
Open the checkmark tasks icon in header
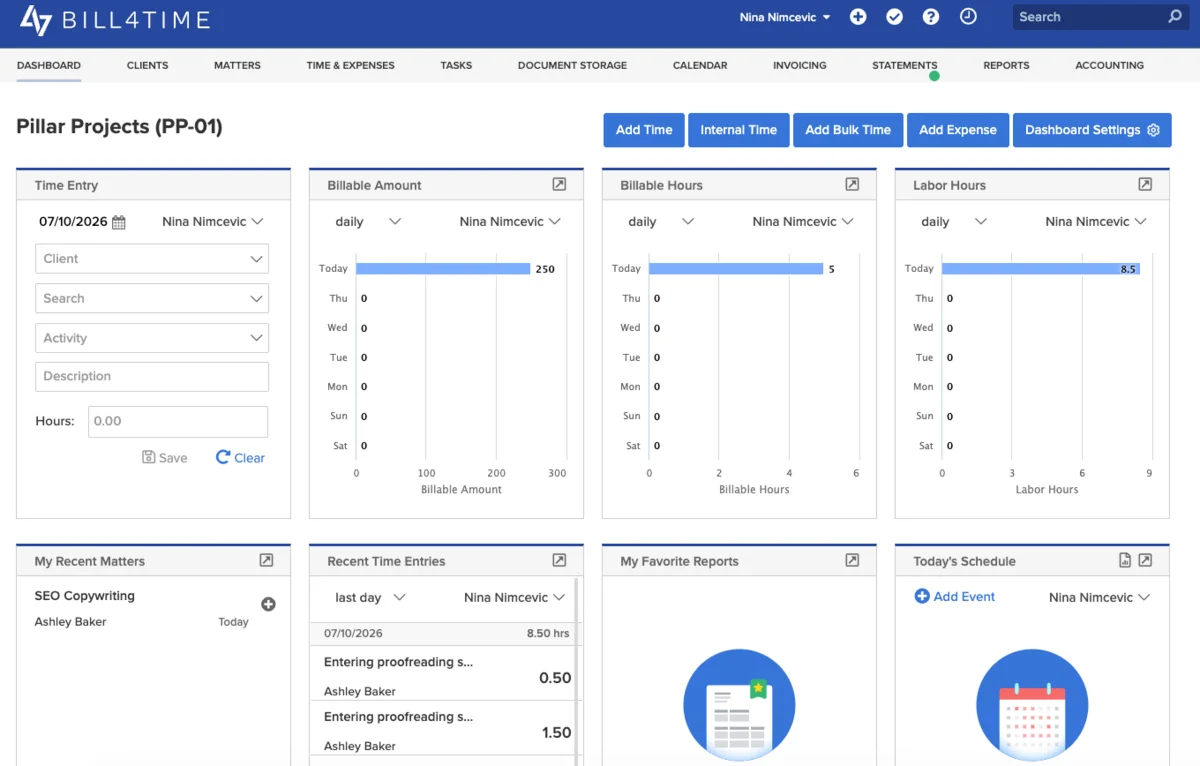(895, 17)
